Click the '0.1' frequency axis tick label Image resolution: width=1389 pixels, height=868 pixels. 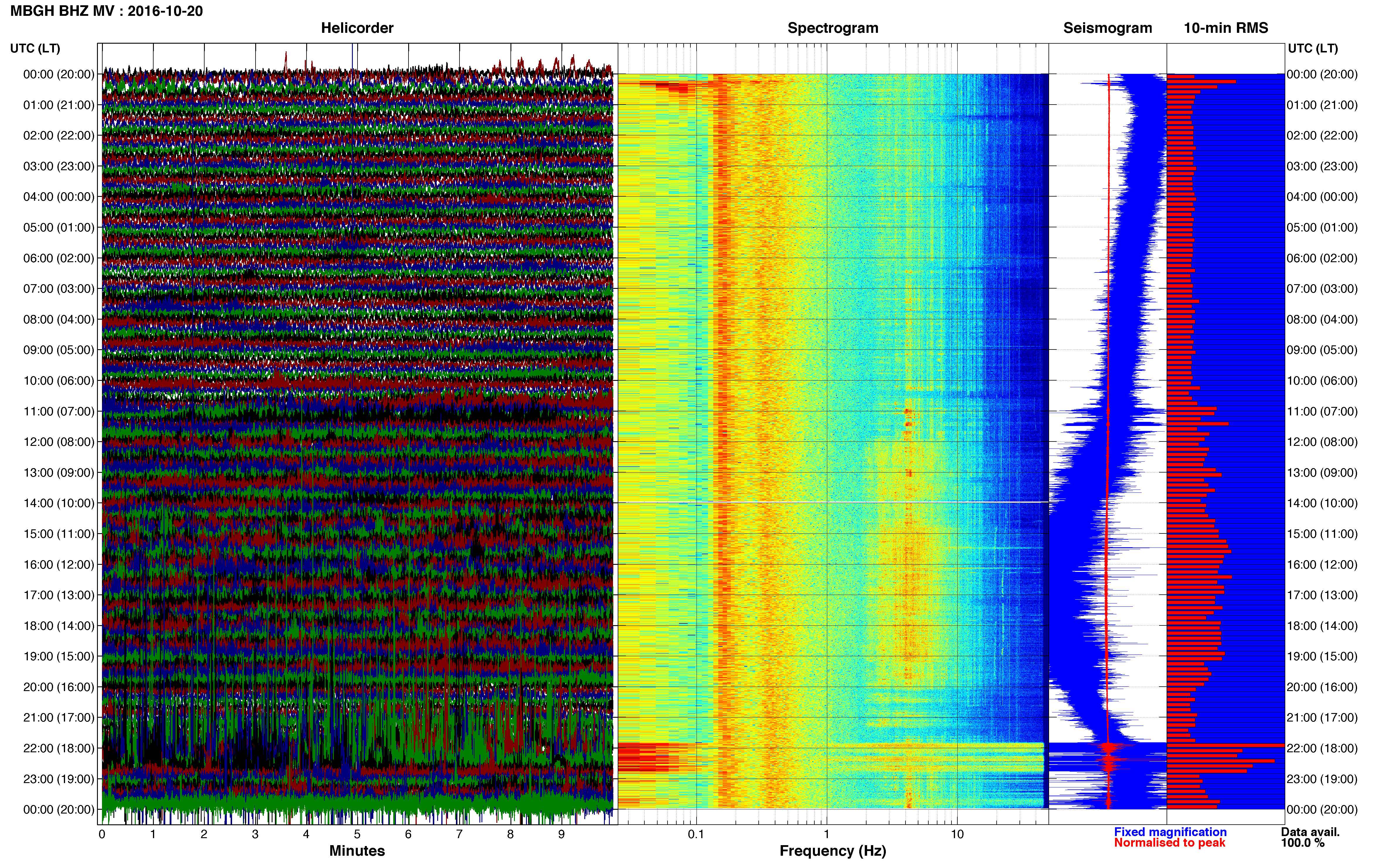(696, 835)
